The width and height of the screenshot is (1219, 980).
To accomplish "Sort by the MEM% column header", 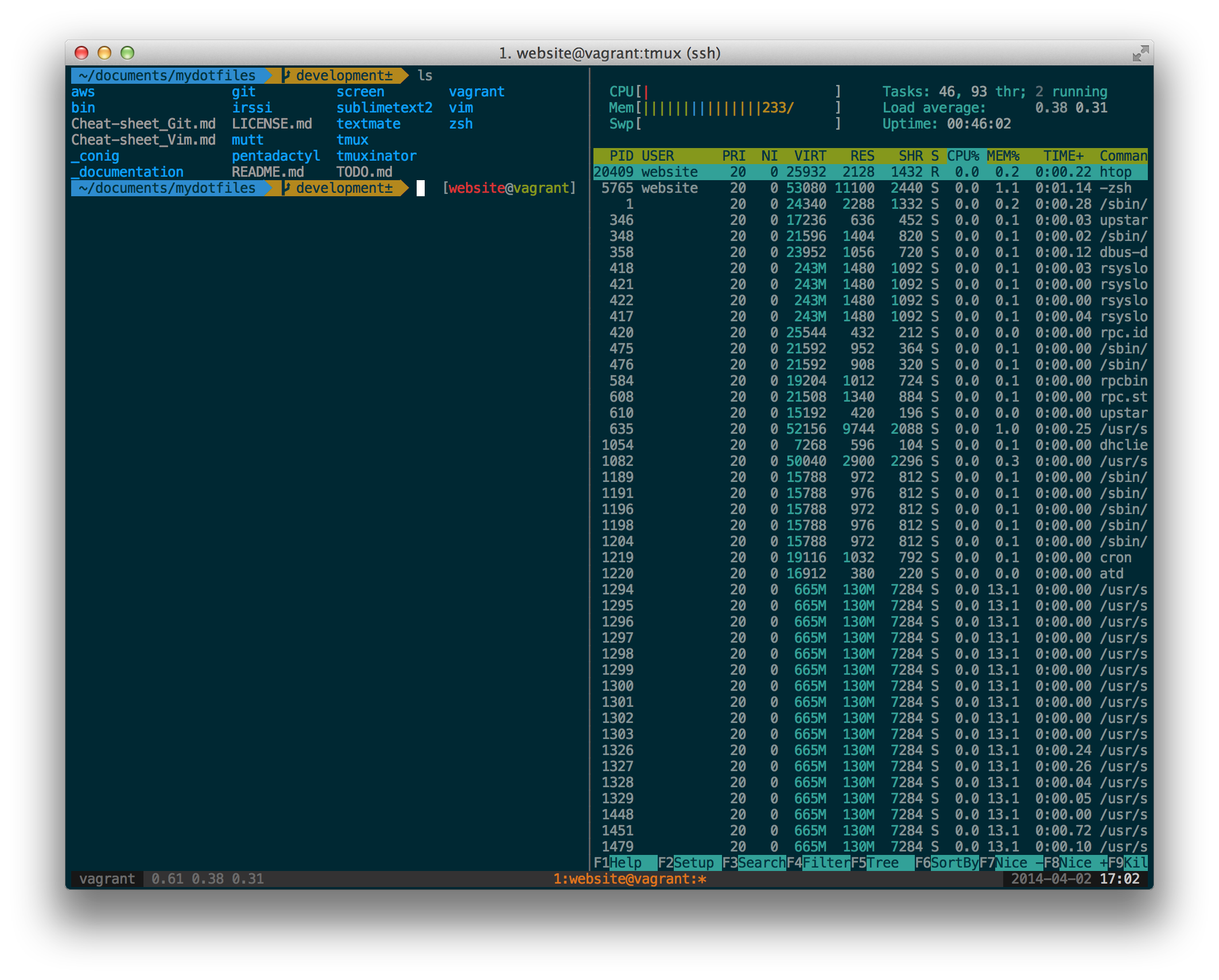I will coord(1003,155).
